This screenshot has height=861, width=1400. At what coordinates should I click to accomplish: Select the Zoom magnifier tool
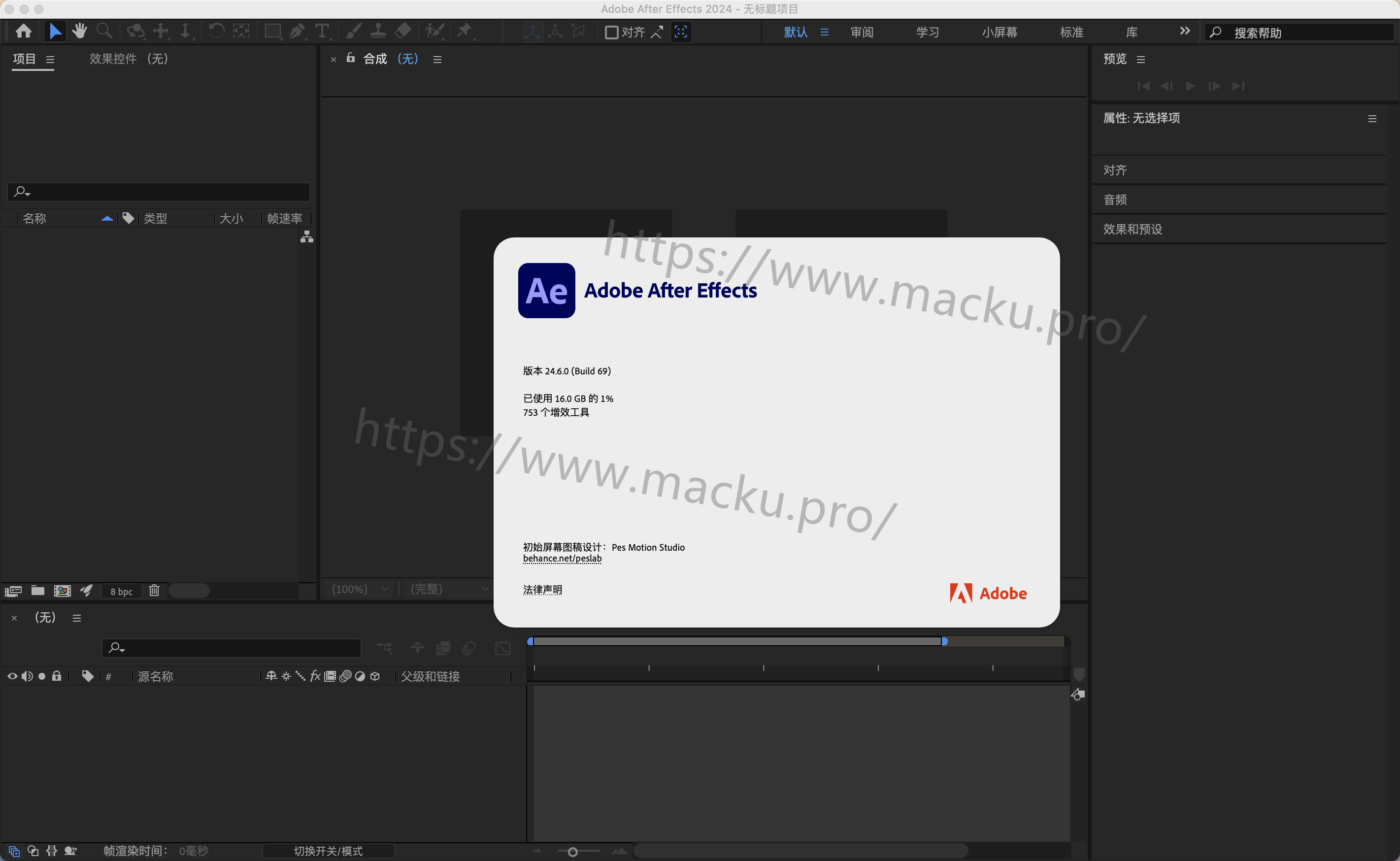pyautogui.click(x=103, y=31)
